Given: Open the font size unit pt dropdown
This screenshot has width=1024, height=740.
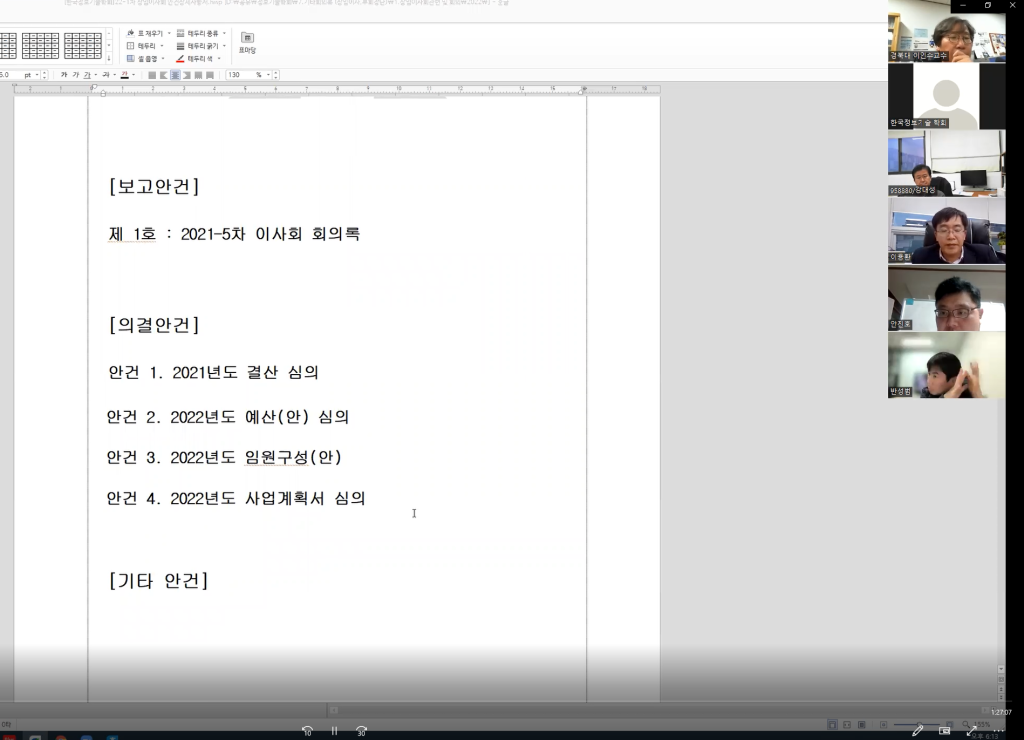Looking at the screenshot, I should coord(37,75).
